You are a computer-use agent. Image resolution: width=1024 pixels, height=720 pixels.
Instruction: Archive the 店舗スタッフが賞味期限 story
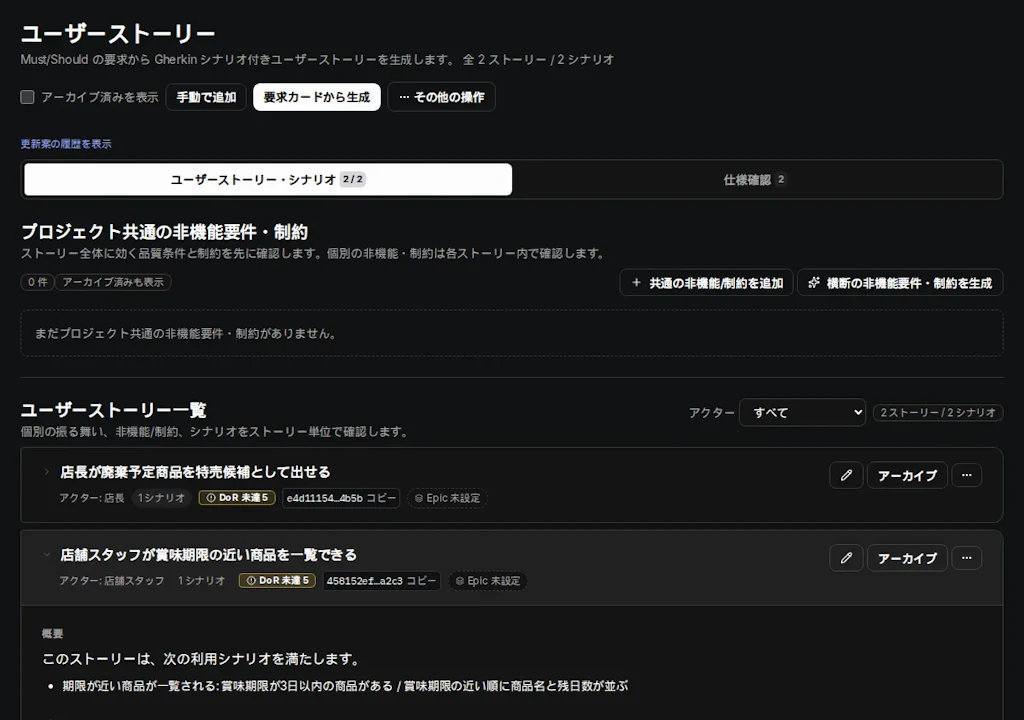point(907,558)
